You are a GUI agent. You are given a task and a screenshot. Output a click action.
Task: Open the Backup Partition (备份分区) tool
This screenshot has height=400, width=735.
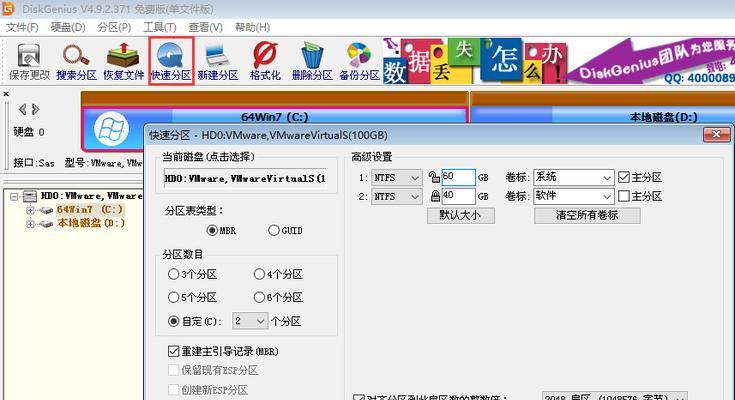tap(360, 61)
